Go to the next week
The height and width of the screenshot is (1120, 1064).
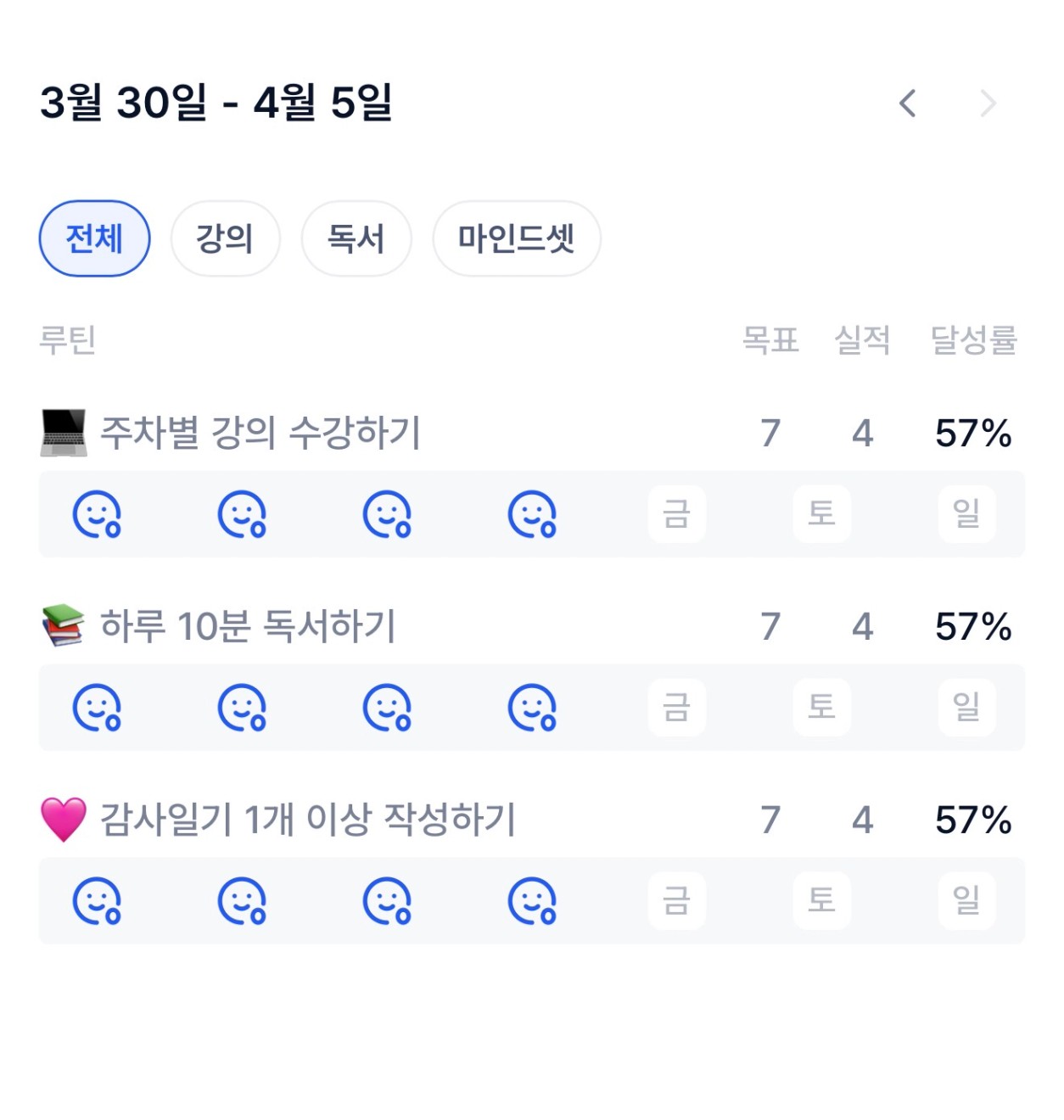pyautogui.click(x=988, y=104)
